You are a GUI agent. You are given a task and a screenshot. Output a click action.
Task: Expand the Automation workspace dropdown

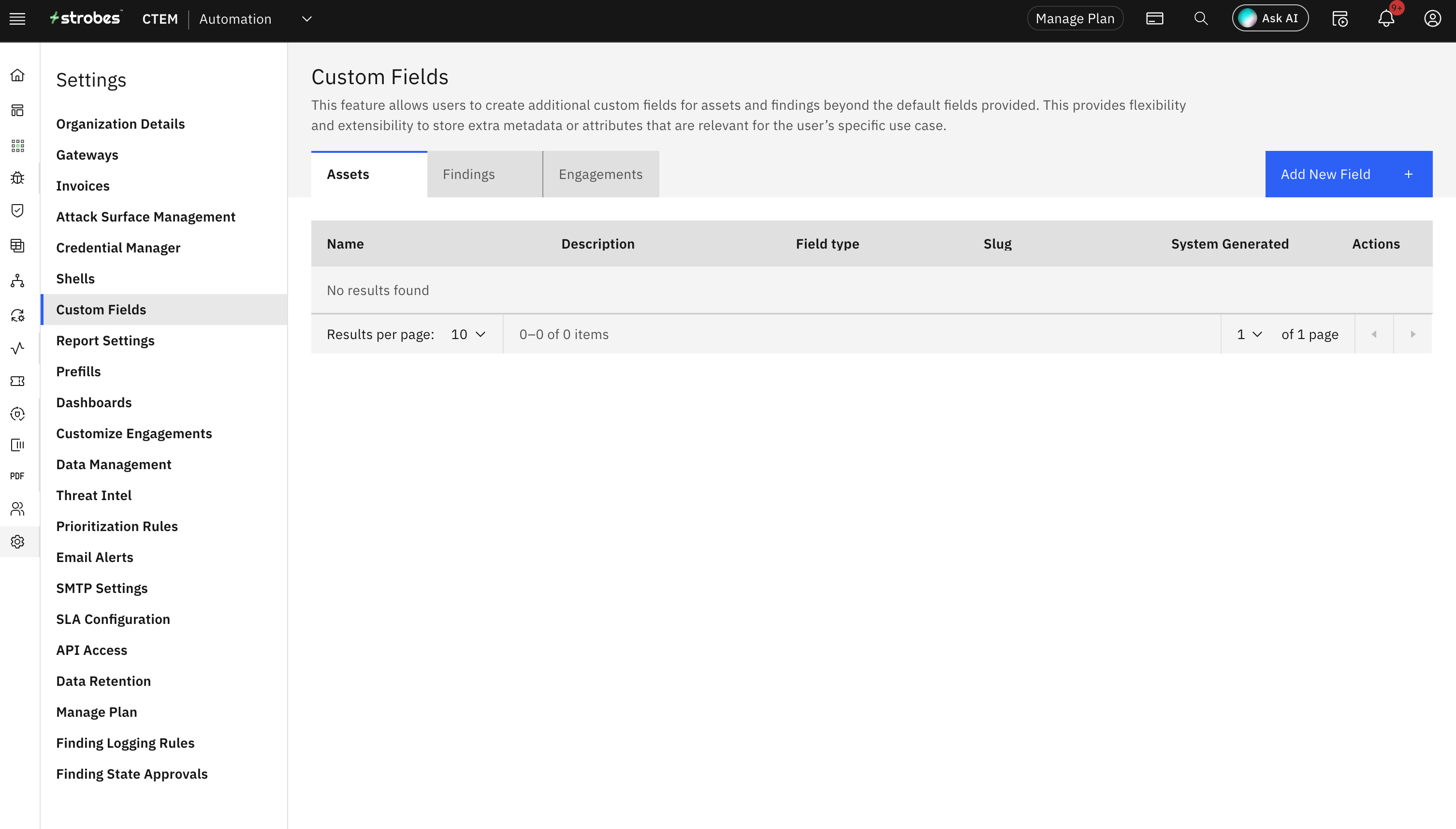point(306,19)
